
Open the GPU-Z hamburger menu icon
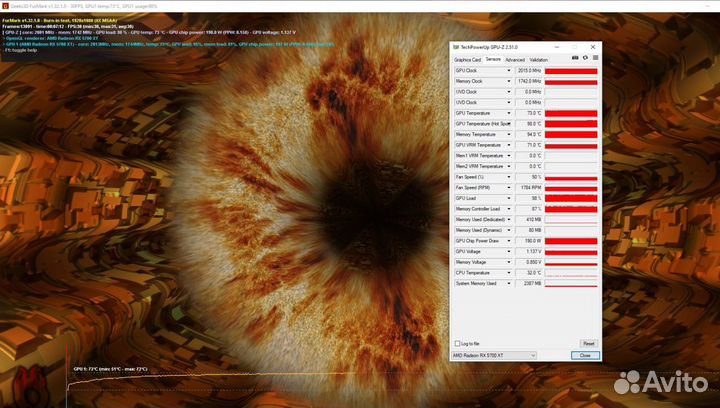coord(596,58)
